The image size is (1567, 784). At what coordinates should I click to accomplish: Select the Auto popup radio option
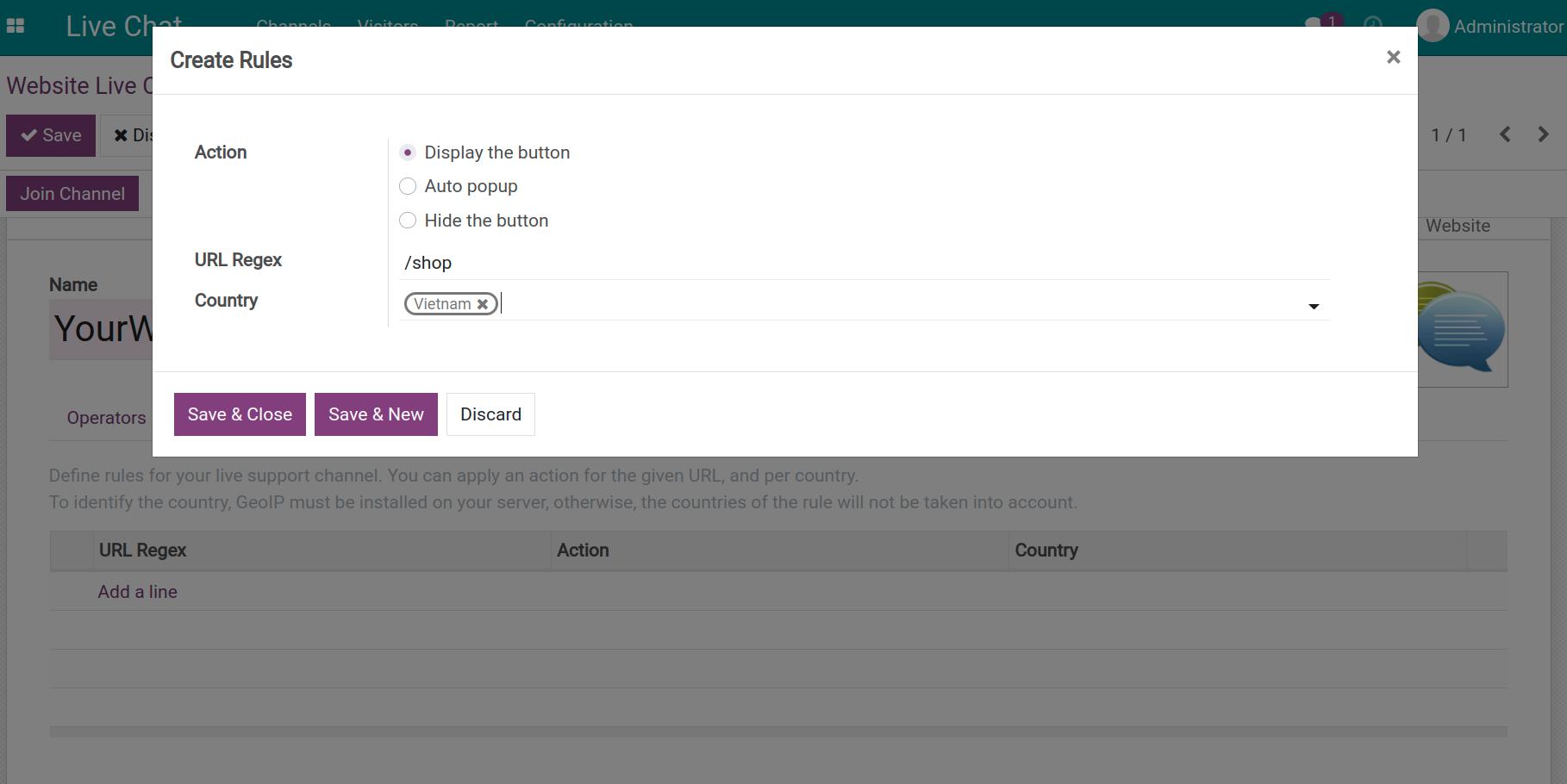[408, 186]
